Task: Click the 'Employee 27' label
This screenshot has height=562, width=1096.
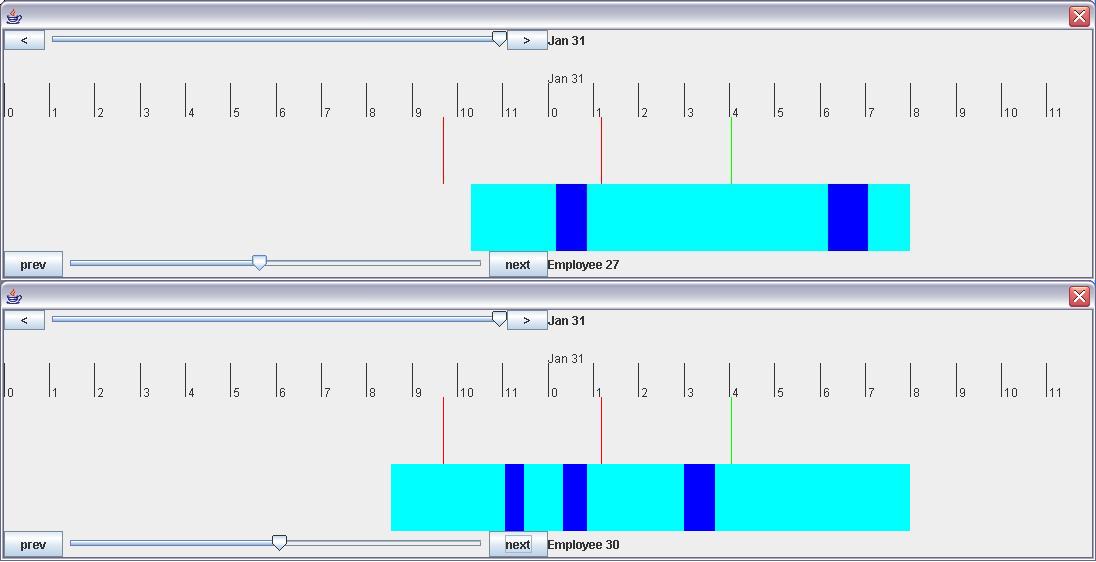Action: point(583,265)
